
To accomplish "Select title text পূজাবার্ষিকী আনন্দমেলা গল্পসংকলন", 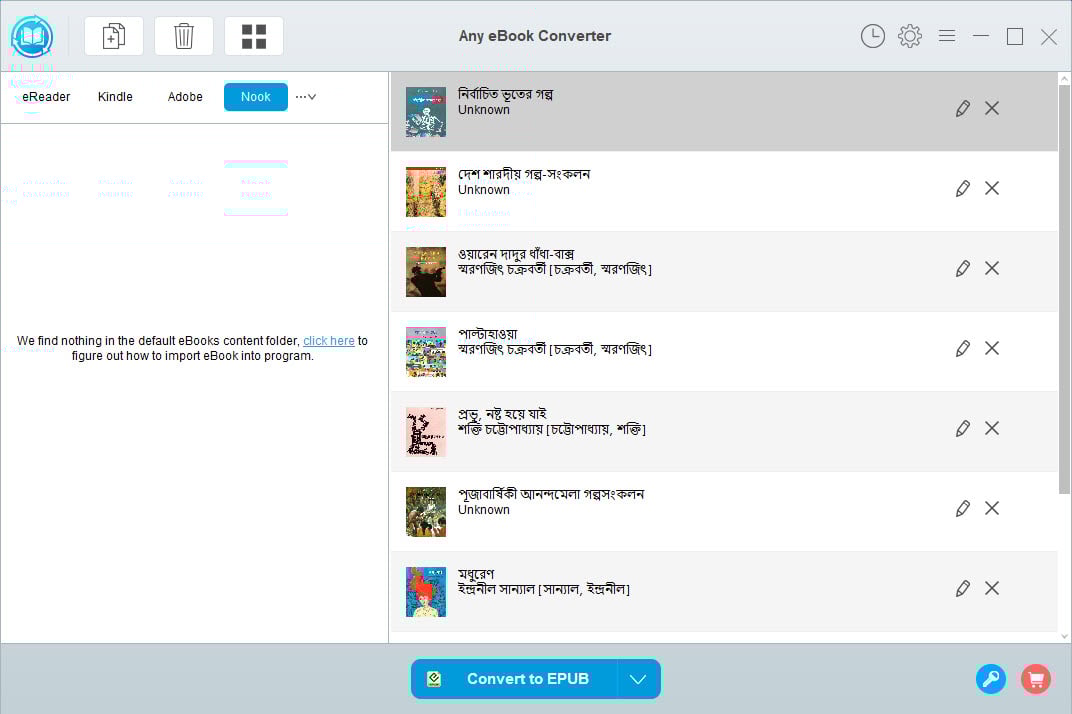I will click(551, 494).
